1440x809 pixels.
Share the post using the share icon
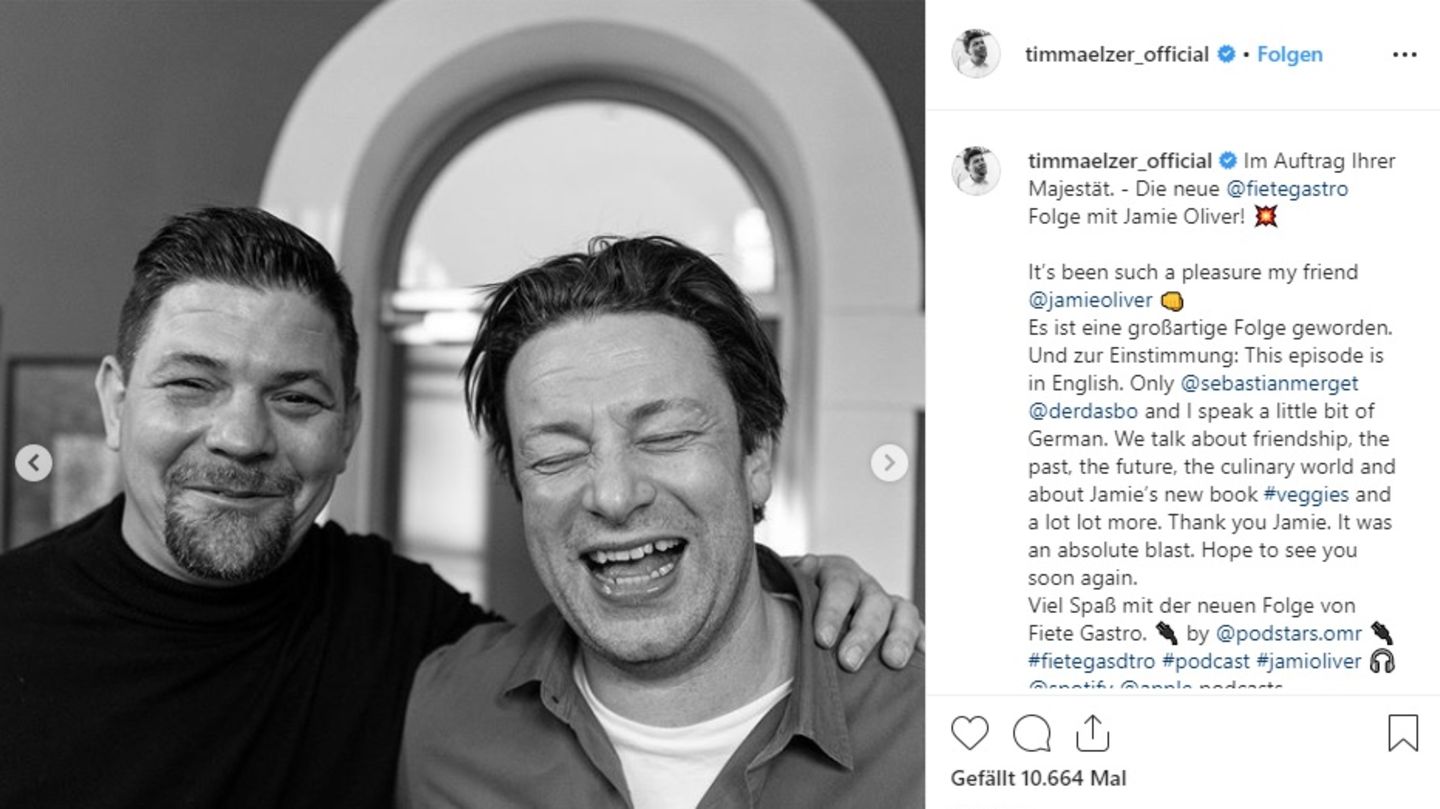1093,734
